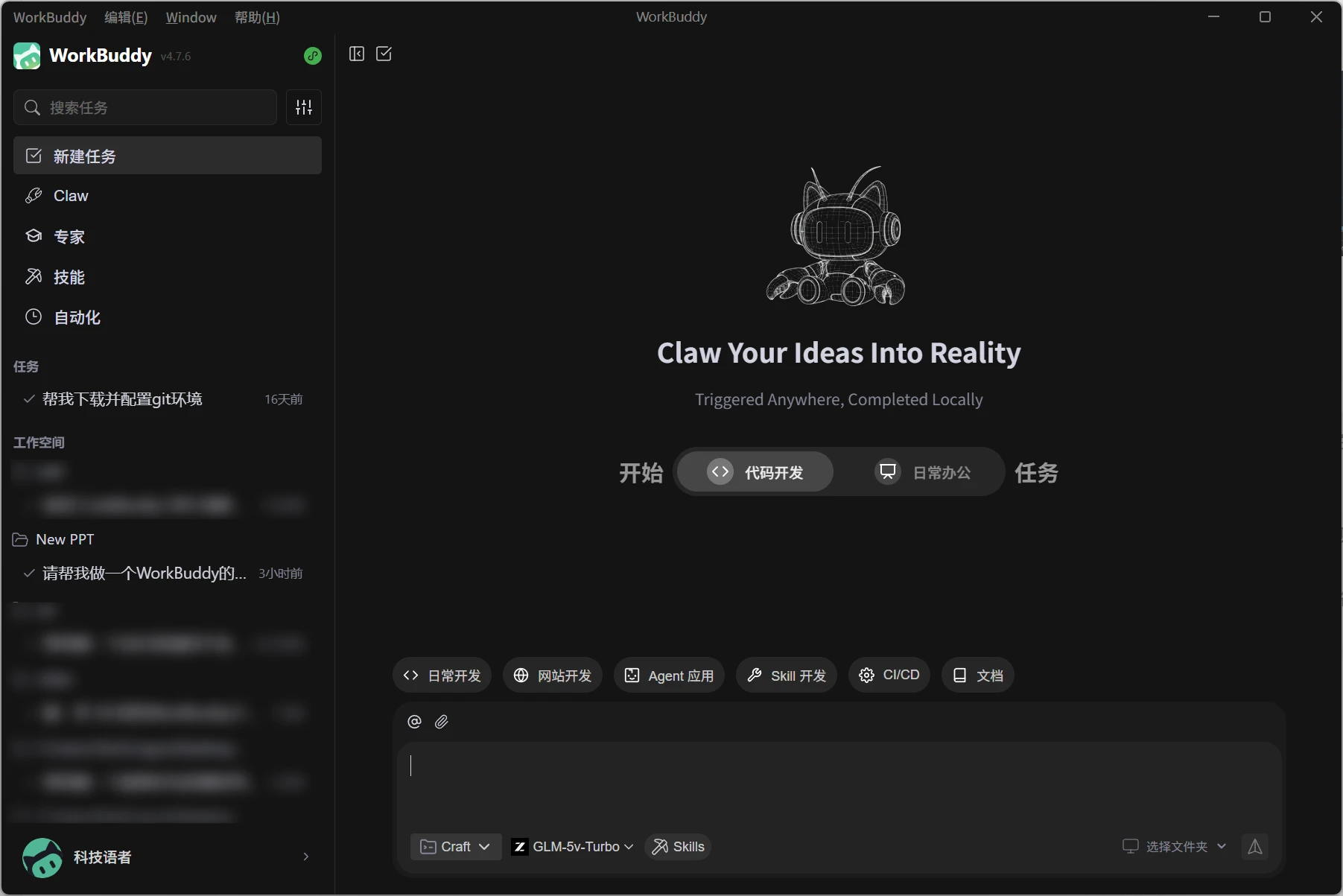Click the green status icon near version
This screenshot has width=1343, height=896.
[x=313, y=56]
